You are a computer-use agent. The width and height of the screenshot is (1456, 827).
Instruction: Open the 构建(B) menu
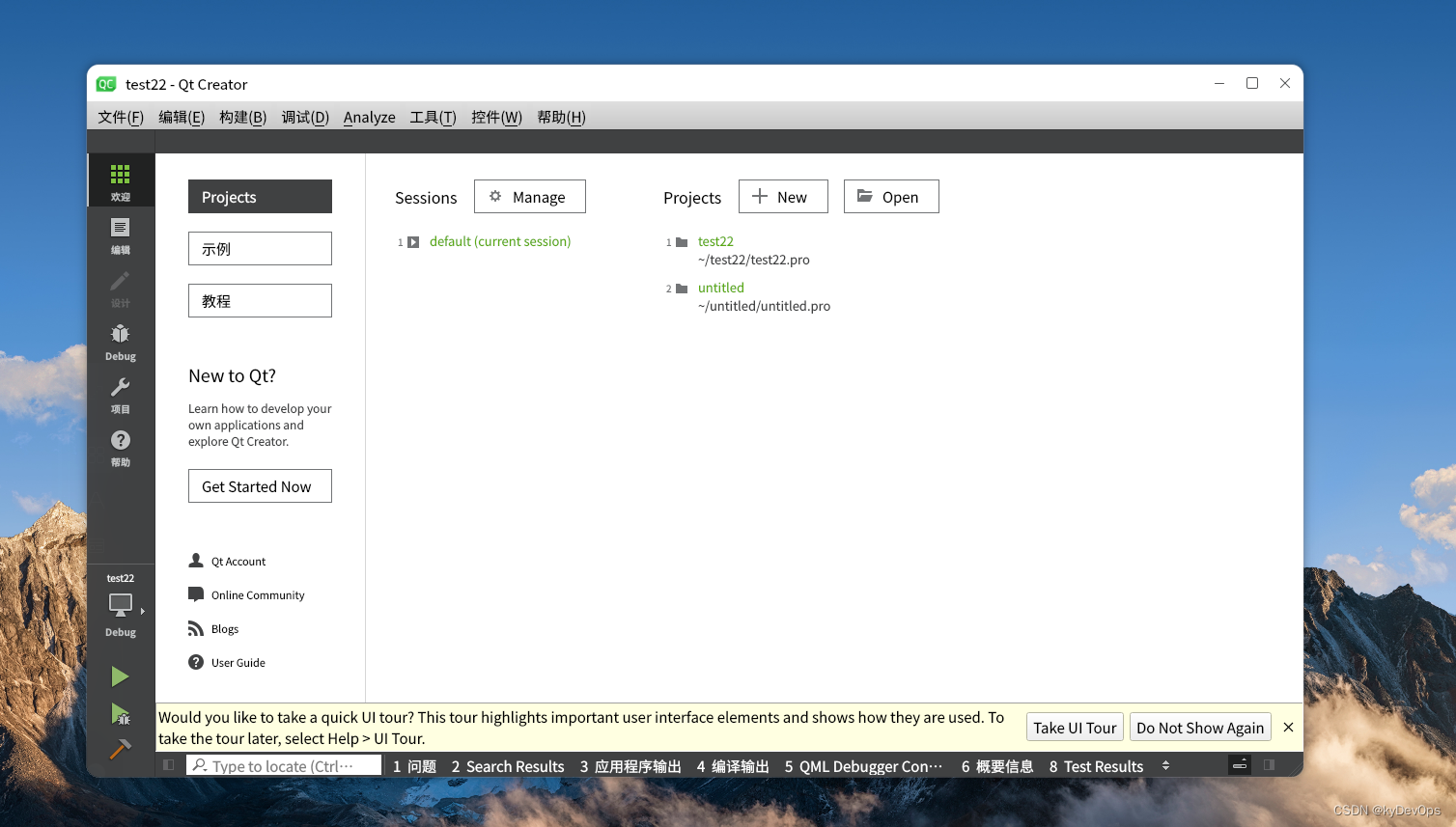[242, 117]
